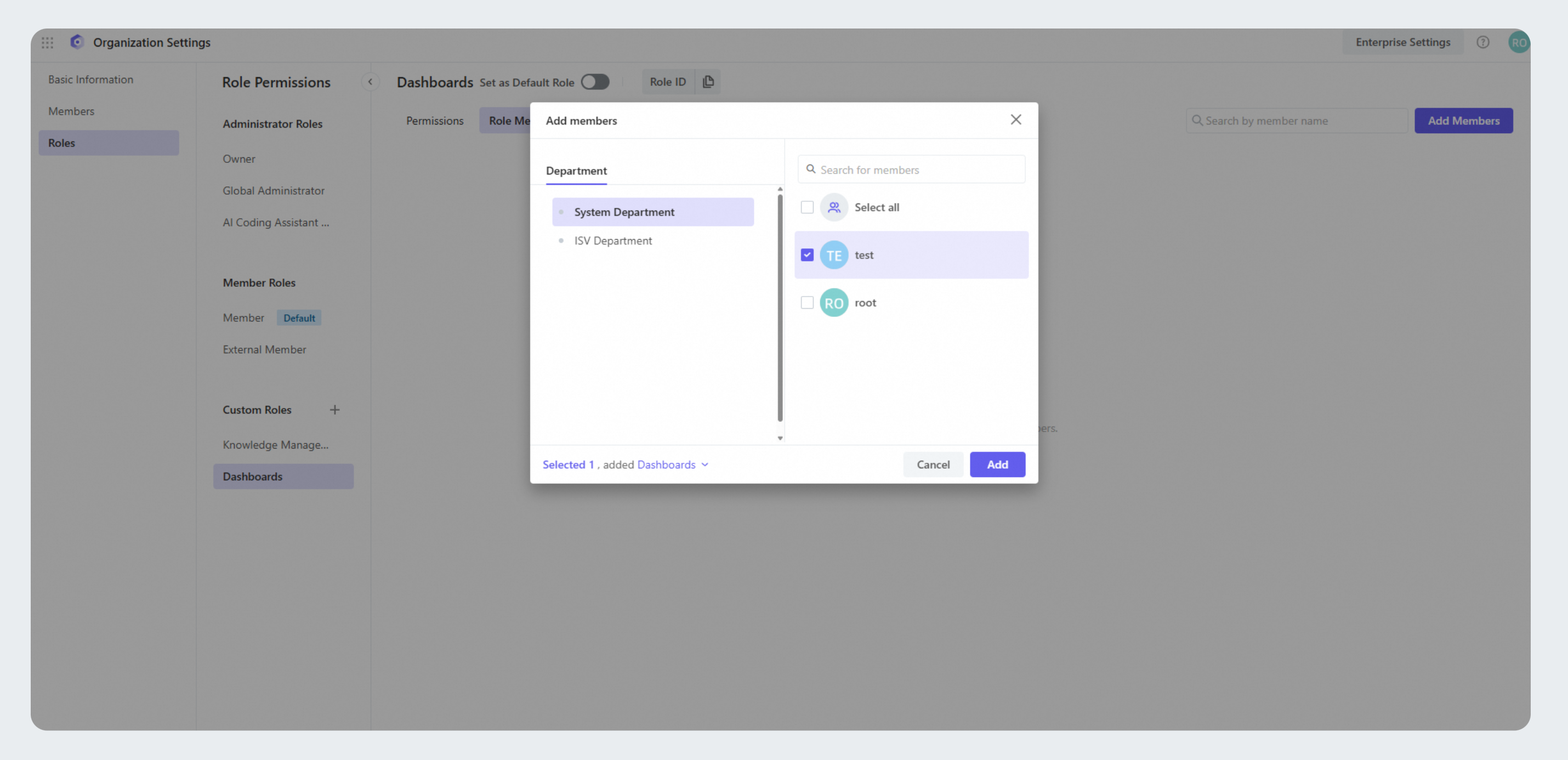This screenshot has width=1568, height=760.
Task: Add a custom role with plus icon
Action: point(335,410)
